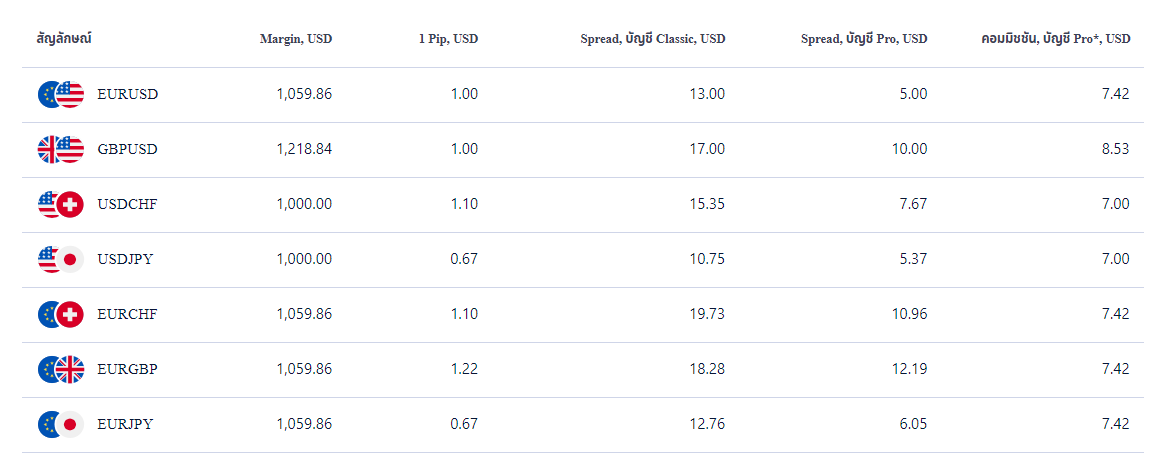Click the EURCHF flag pair icon
The height and width of the screenshot is (453, 1174).
pyautogui.click(x=61, y=314)
